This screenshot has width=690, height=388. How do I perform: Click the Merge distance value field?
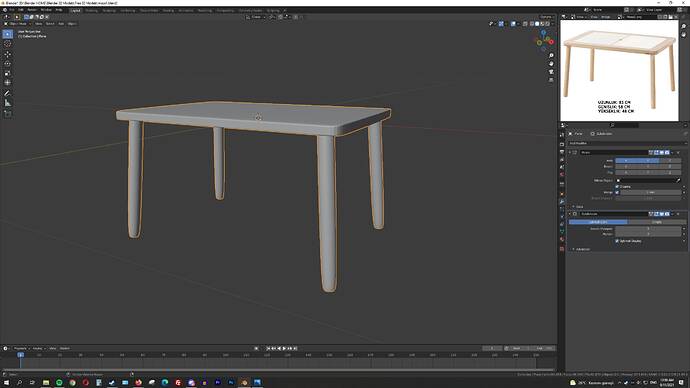(650, 192)
